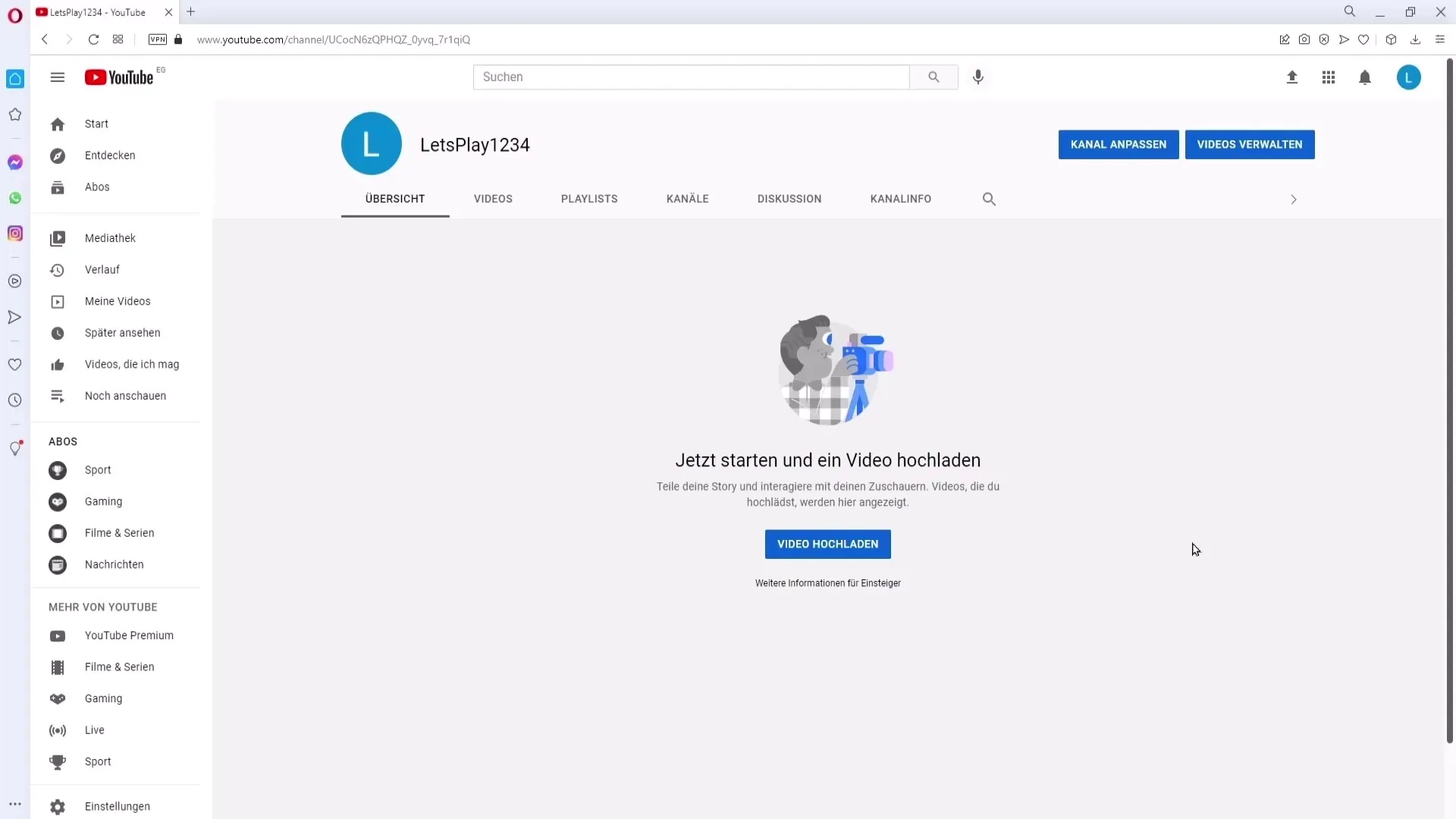Open Weitere Informationen für Einsteiger link
Viewport: 1456px width, 819px height.
click(x=827, y=582)
